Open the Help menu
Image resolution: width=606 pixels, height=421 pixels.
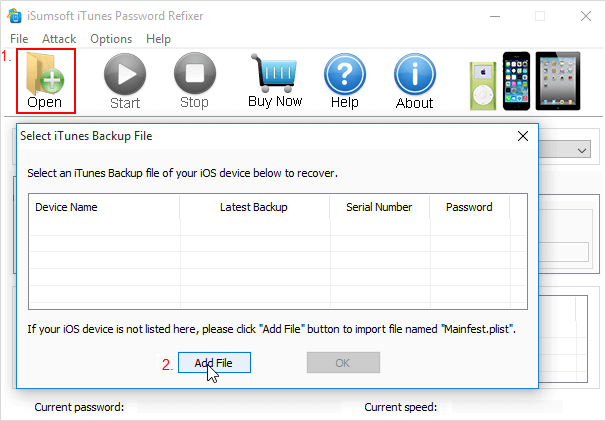(158, 39)
